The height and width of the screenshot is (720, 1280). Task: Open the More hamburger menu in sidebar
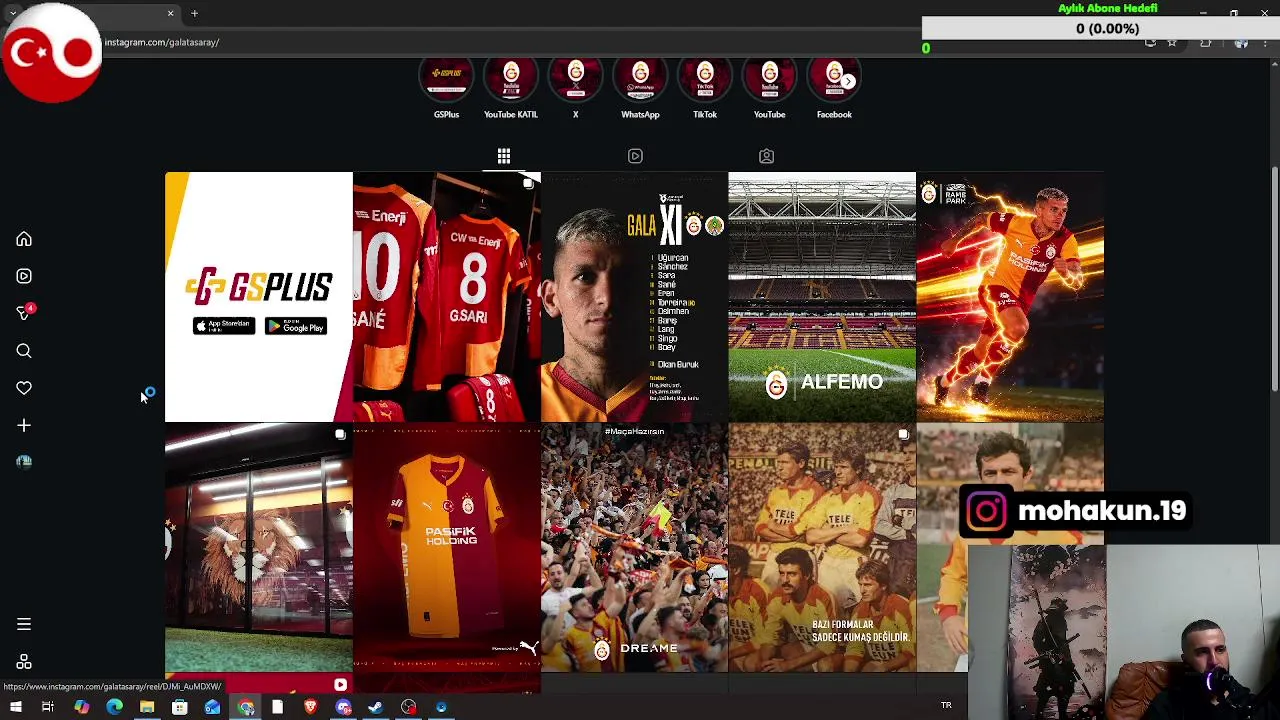click(x=24, y=624)
